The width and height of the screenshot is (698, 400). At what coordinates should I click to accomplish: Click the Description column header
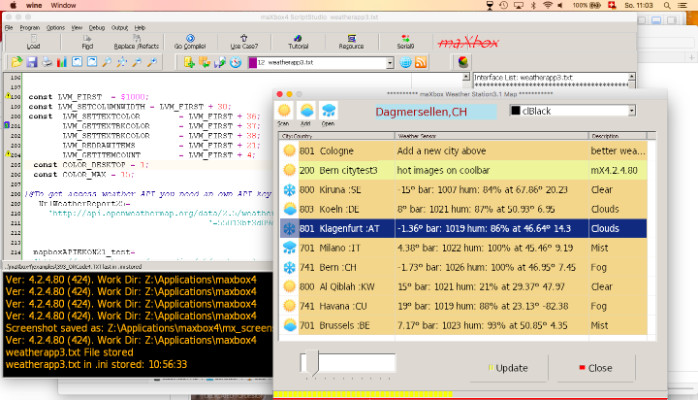tap(618, 136)
